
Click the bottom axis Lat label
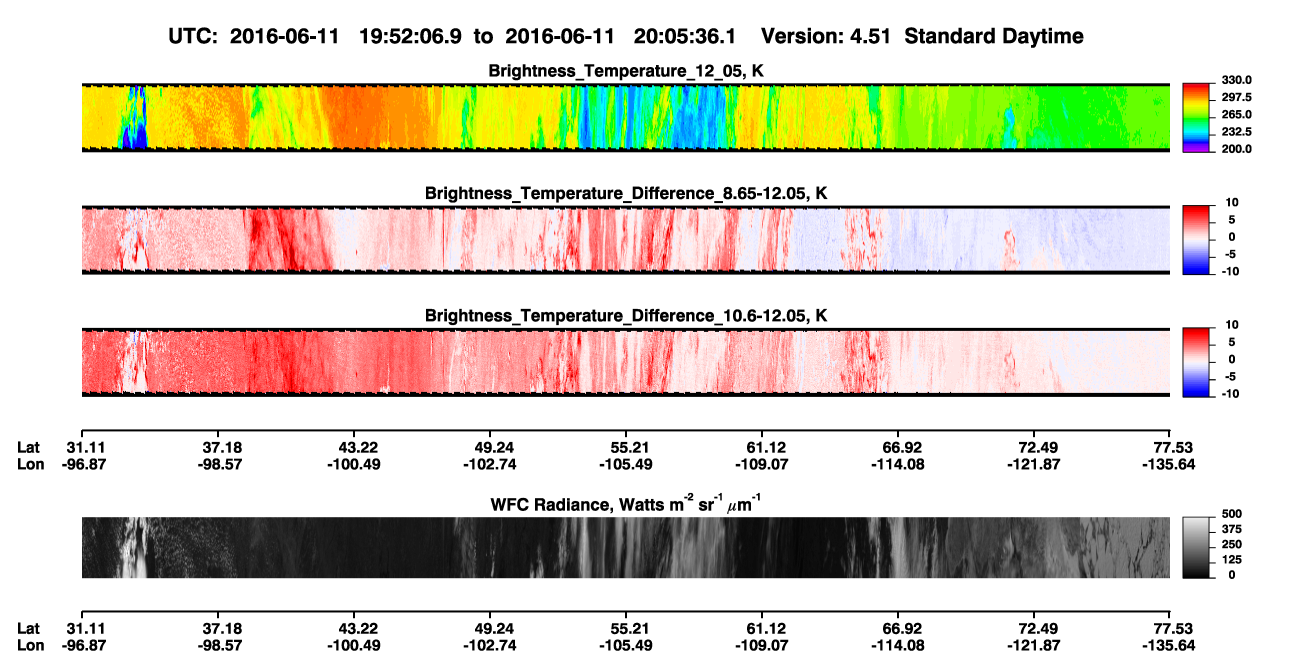point(29,628)
